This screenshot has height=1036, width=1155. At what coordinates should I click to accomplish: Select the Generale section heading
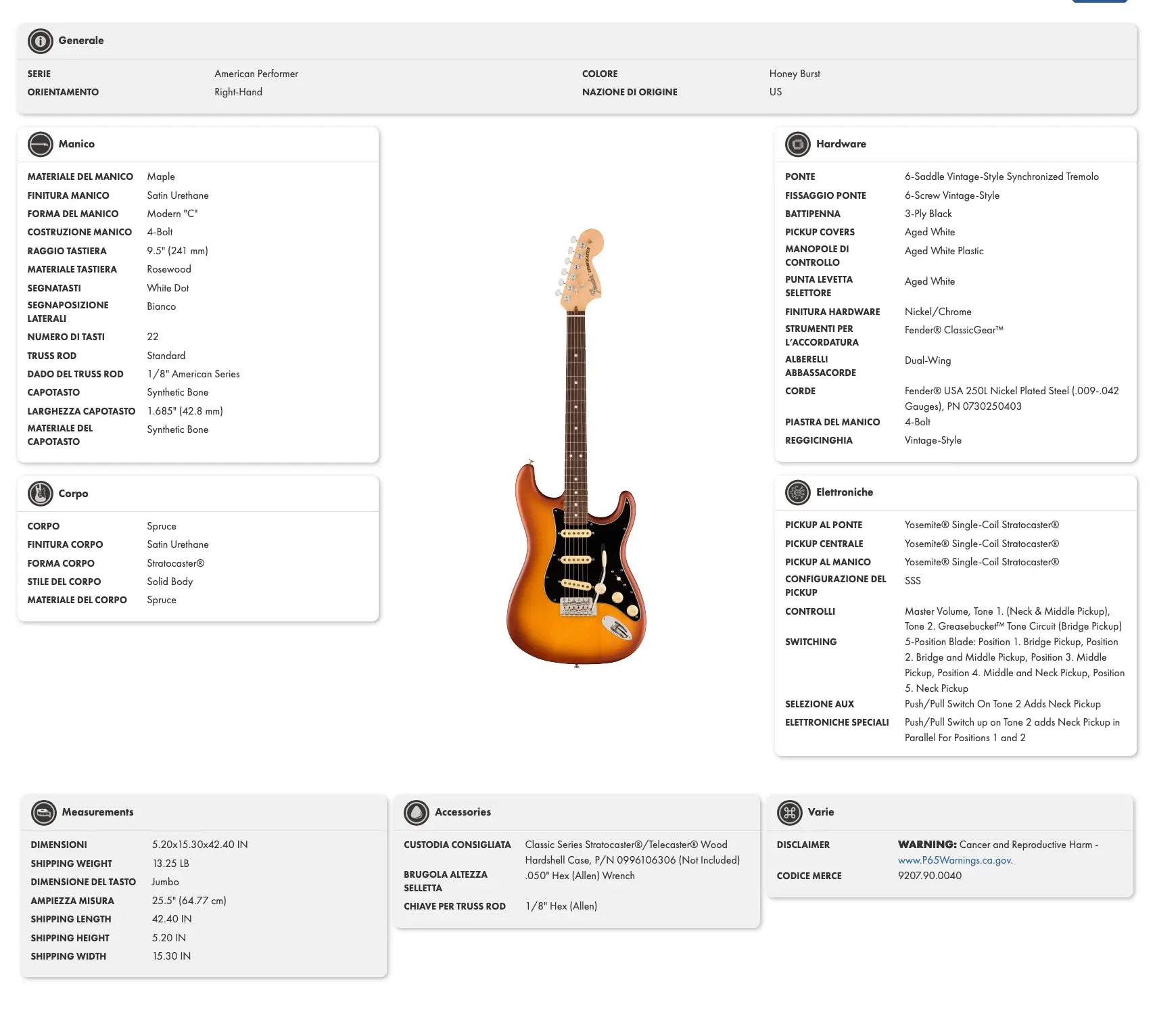coord(81,41)
